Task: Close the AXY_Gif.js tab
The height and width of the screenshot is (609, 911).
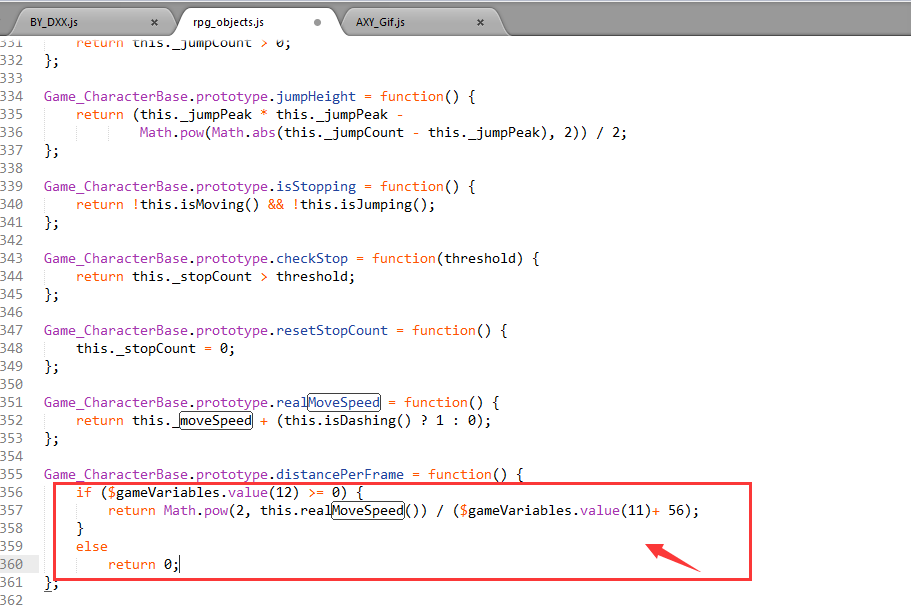Action: (x=480, y=23)
